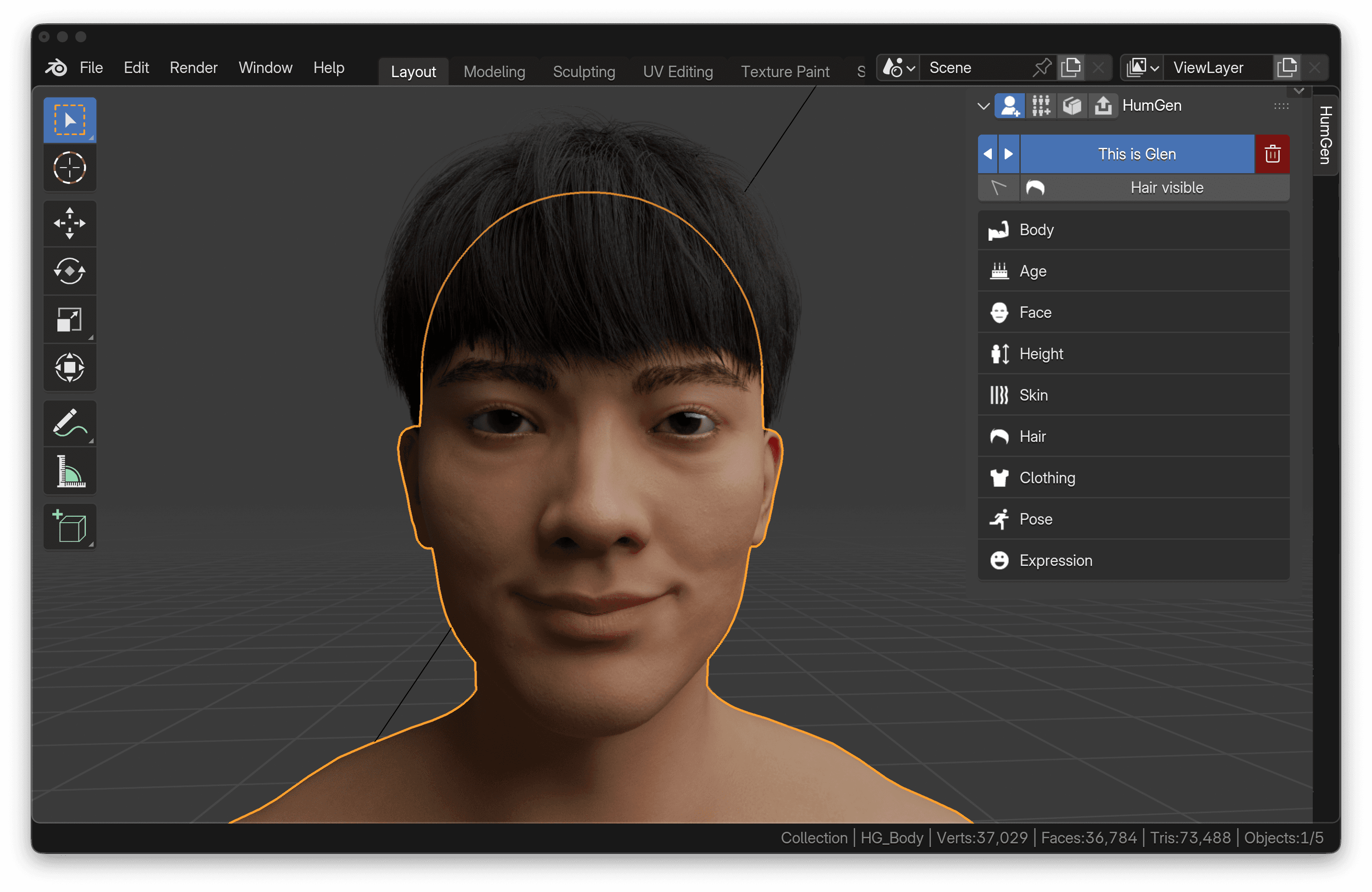The image size is (1372, 892).
Task: Collapse the HumGen panel chevron
Action: (984, 106)
